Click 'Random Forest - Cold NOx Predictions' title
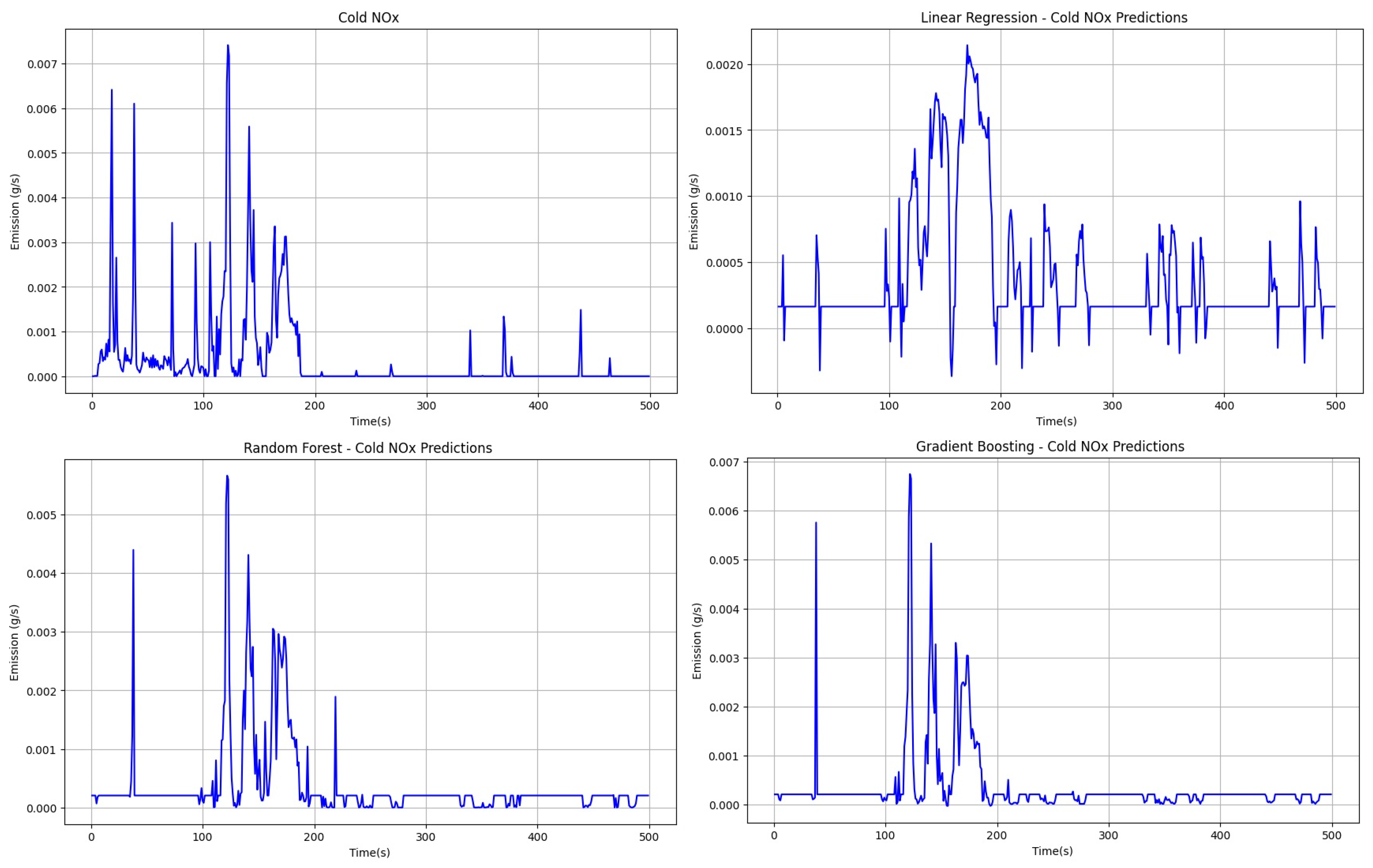 tap(368, 448)
